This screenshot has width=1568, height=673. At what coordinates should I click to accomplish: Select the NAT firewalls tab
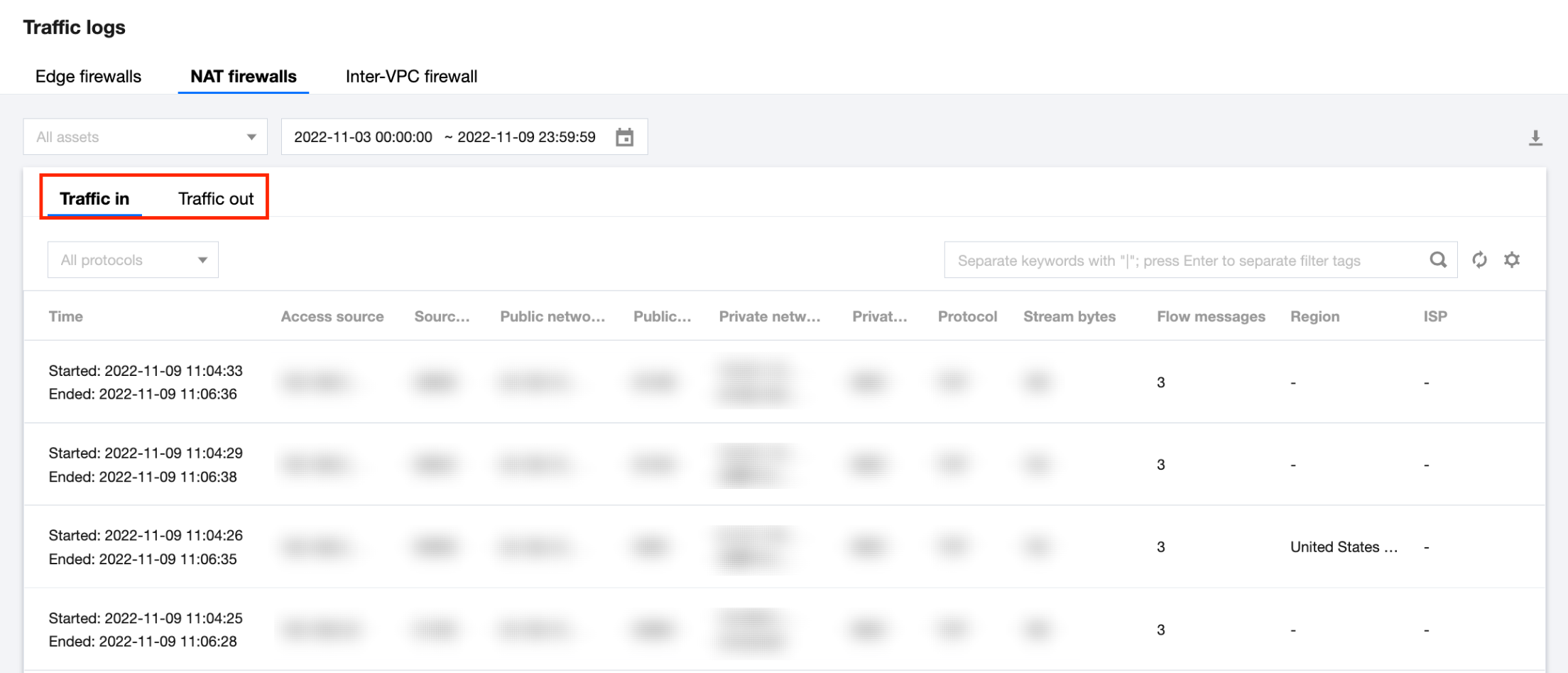tap(243, 77)
